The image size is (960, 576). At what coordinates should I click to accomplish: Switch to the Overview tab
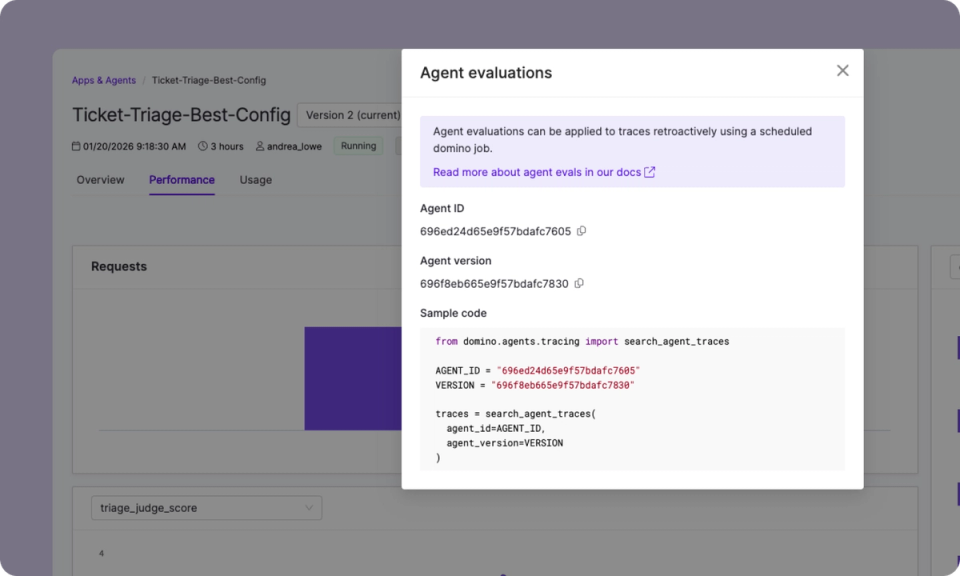pyautogui.click(x=100, y=180)
